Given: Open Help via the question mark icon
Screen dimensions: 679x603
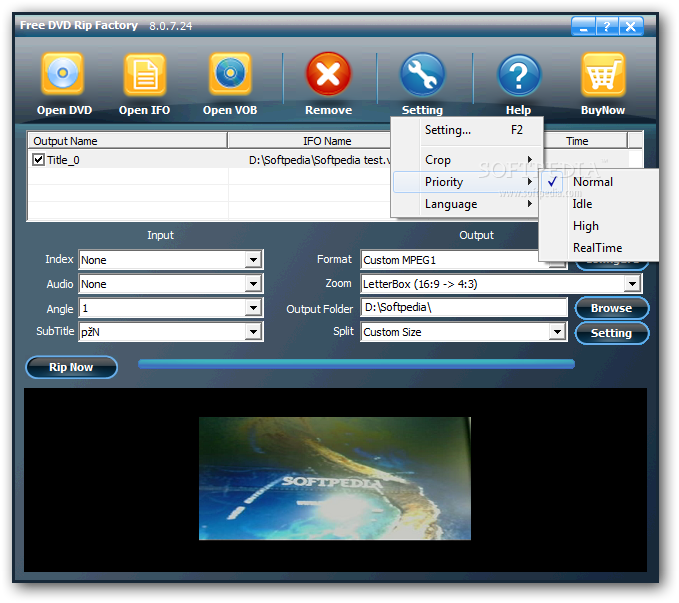Looking at the screenshot, I should pos(519,75).
